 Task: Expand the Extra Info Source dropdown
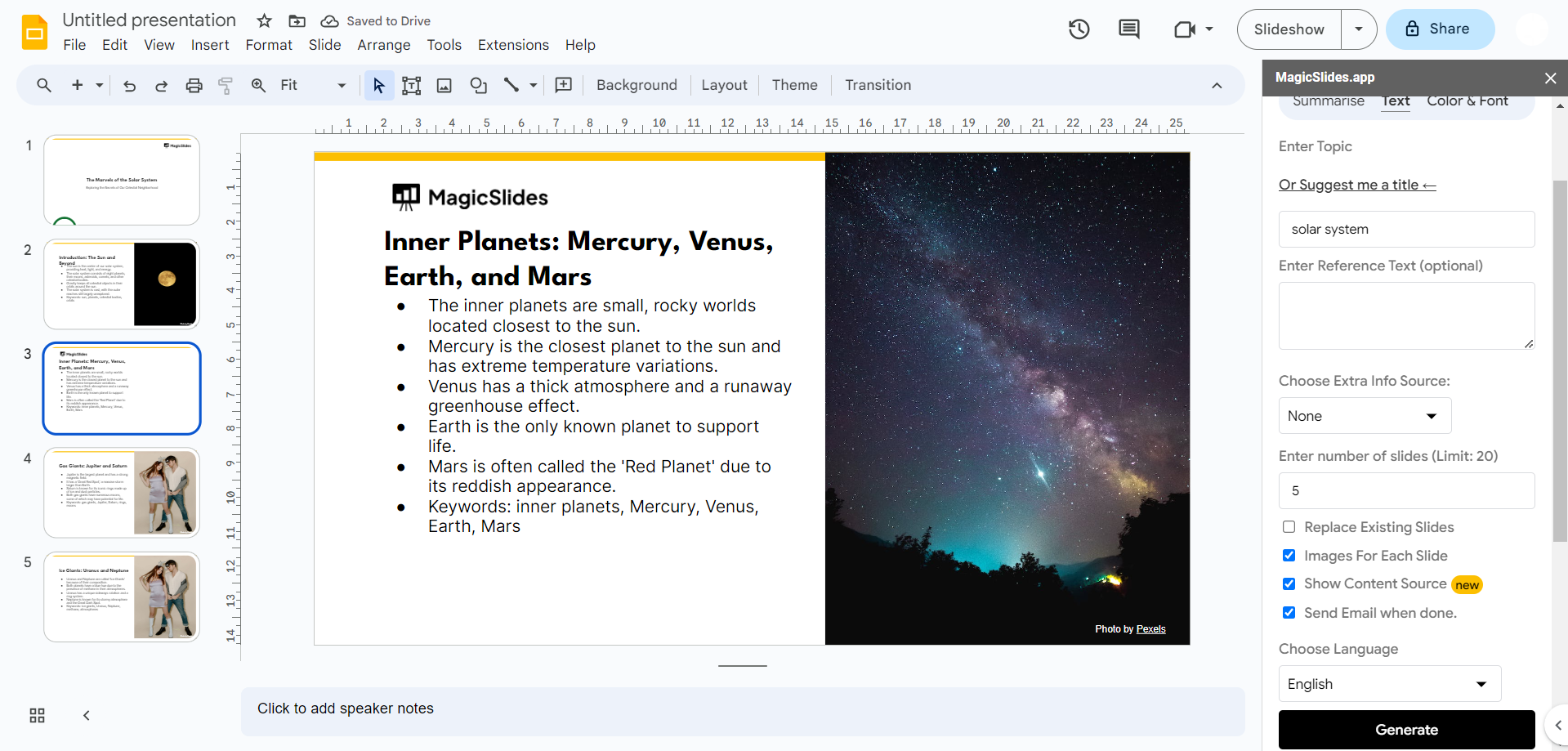click(1364, 416)
